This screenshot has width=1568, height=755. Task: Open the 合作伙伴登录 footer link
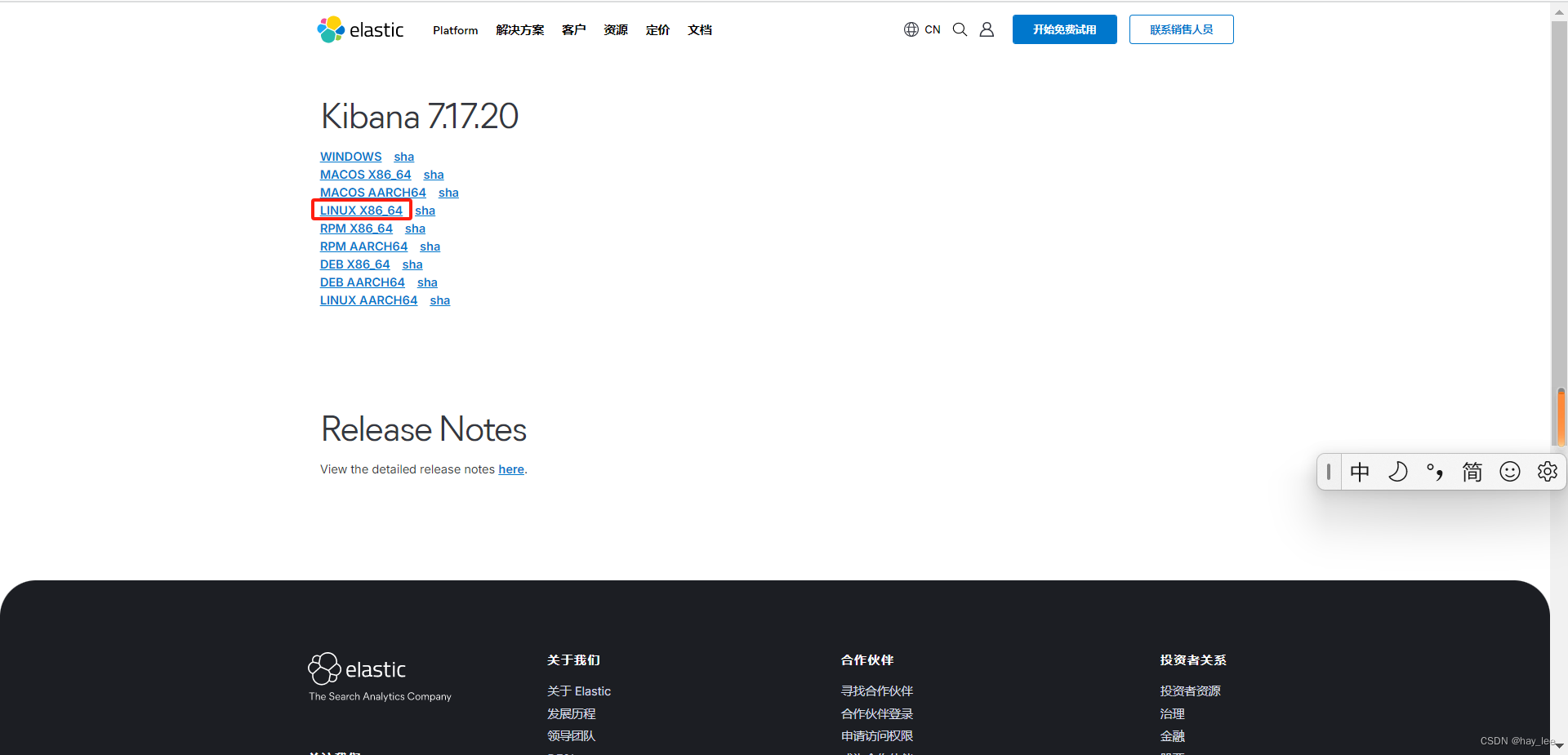coord(877,713)
